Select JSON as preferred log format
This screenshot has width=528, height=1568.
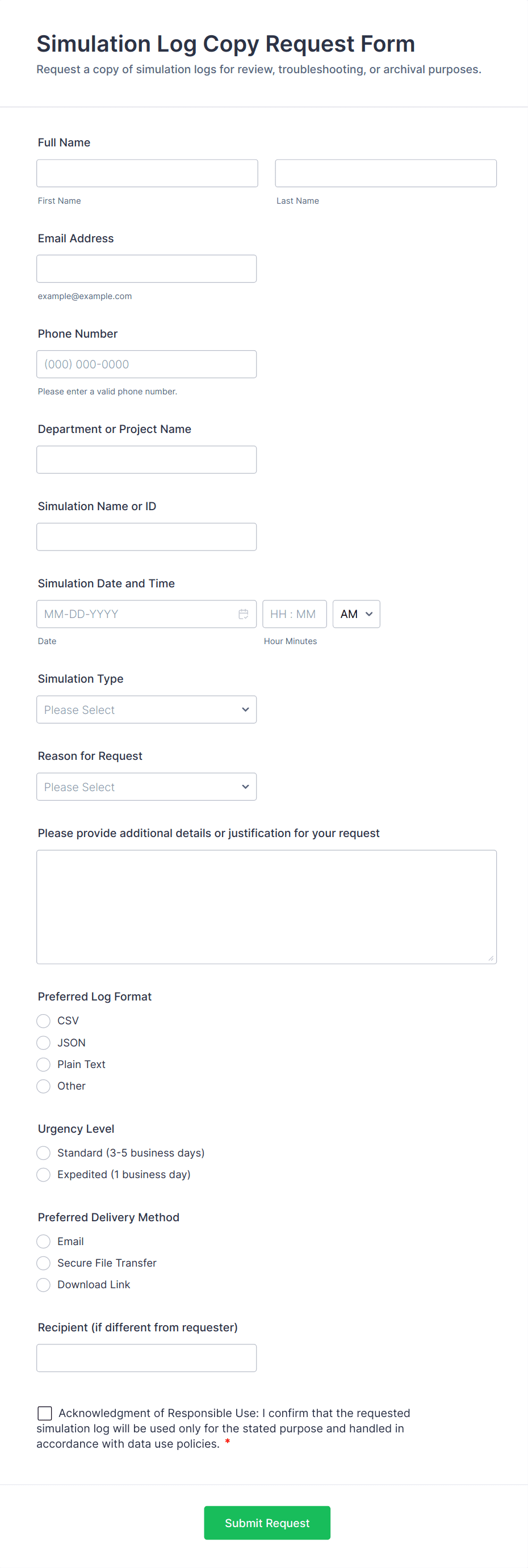(43, 1042)
